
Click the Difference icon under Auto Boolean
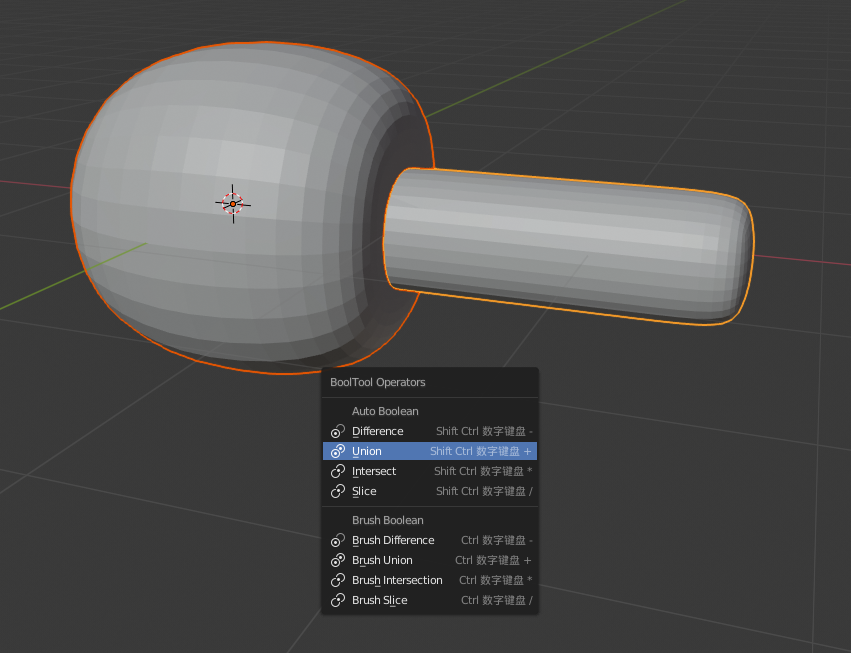pyautogui.click(x=338, y=431)
